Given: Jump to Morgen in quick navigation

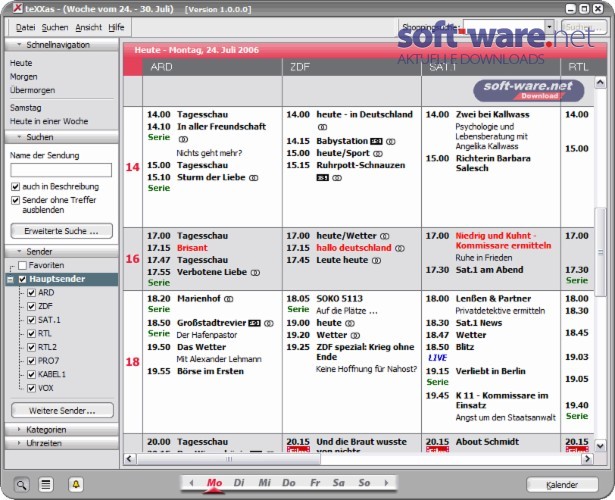Looking at the screenshot, I should 24,77.
